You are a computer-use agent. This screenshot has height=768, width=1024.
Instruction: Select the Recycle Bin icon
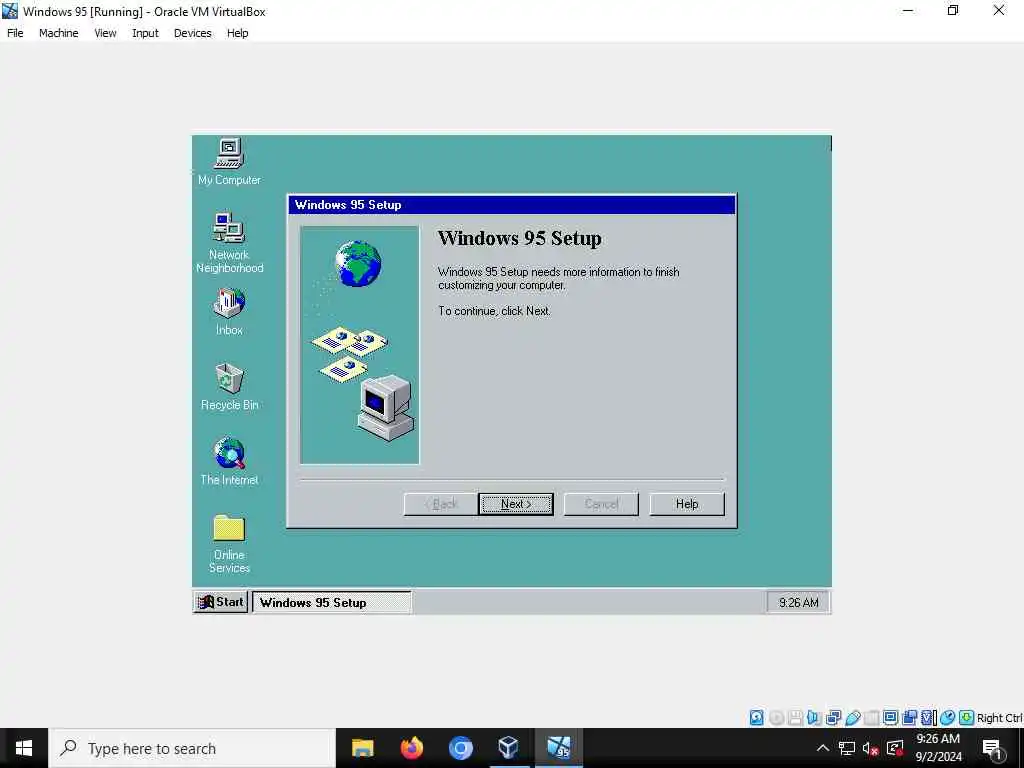229,387
